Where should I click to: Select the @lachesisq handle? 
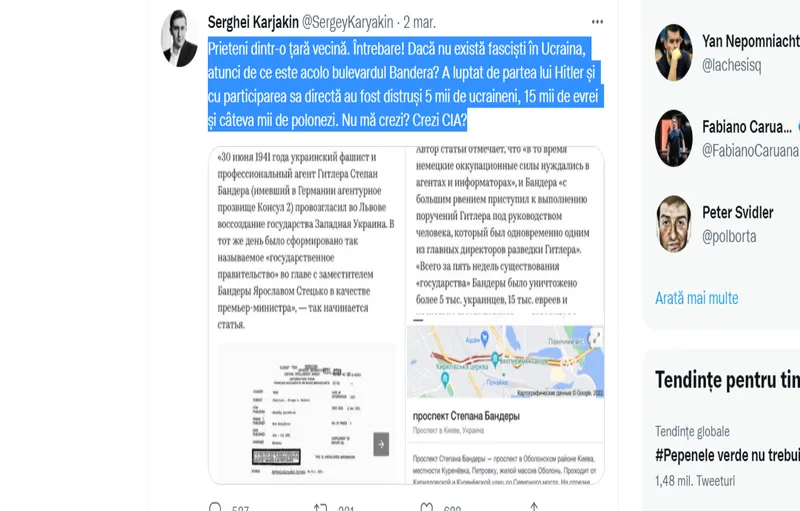pyautogui.click(x=731, y=65)
